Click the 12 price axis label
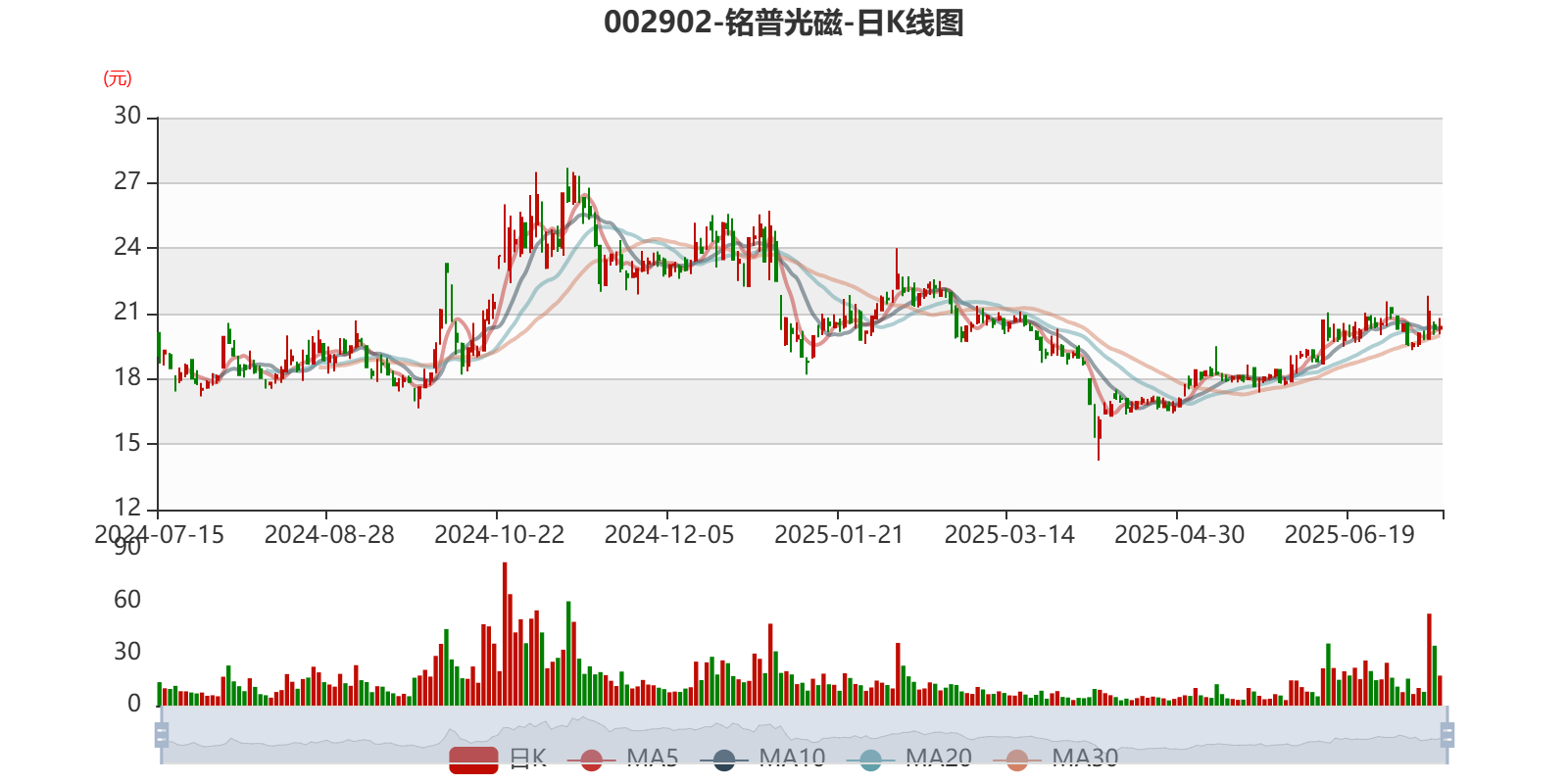 click(x=127, y=508)
